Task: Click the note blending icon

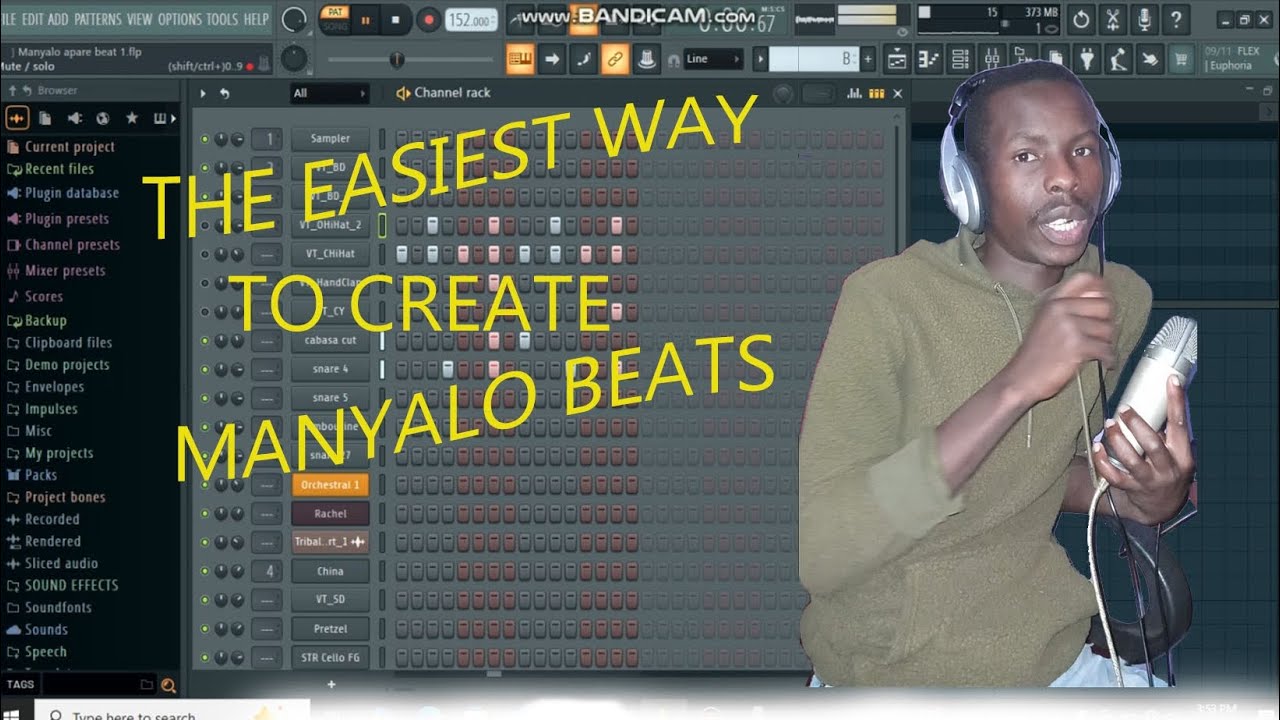Action: click(584, 59)
